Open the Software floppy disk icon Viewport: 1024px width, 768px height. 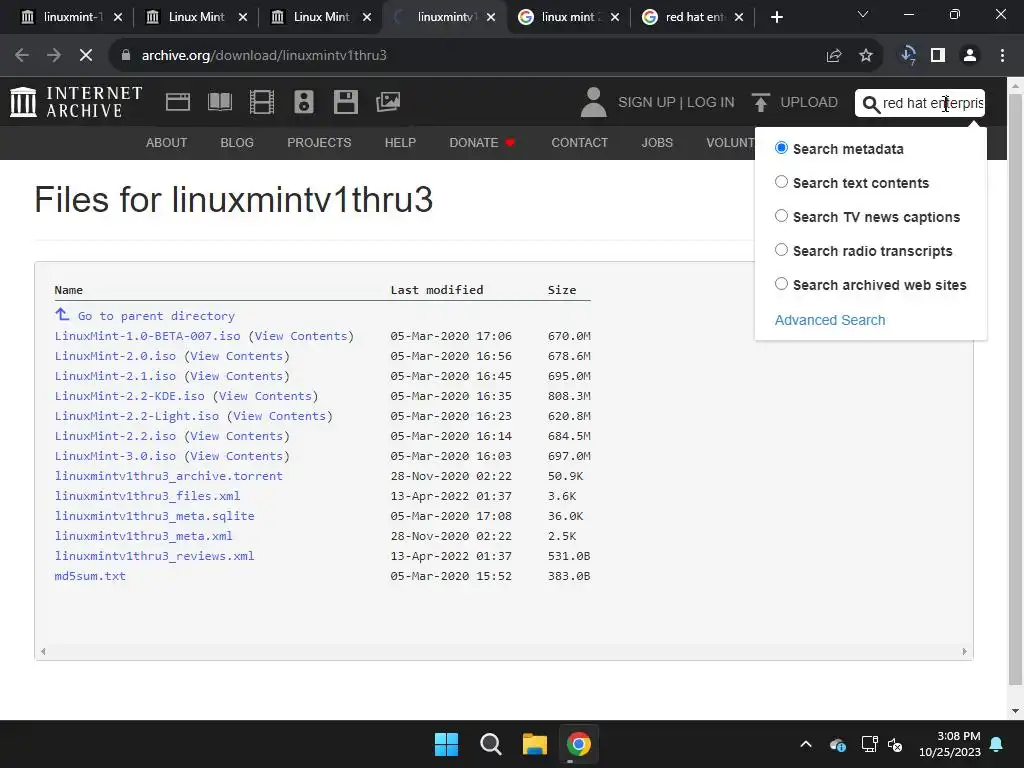(345, 102)
